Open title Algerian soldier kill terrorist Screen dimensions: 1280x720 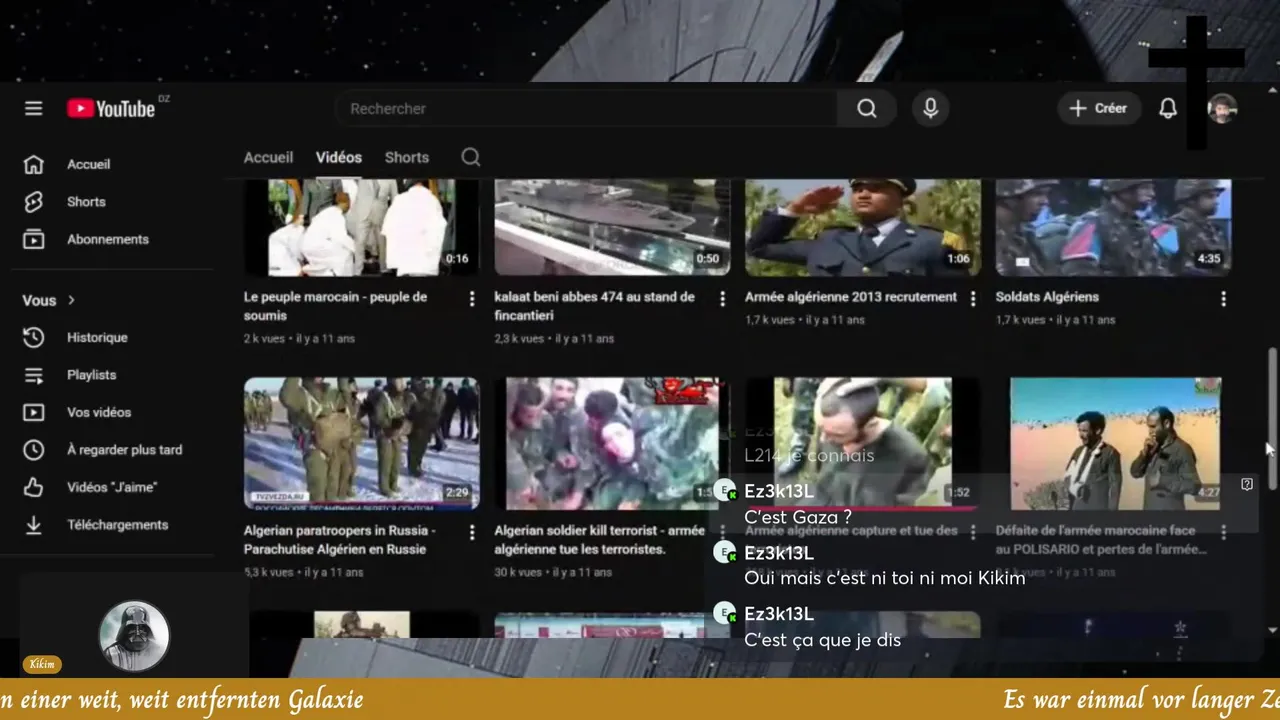click(600, 540)
